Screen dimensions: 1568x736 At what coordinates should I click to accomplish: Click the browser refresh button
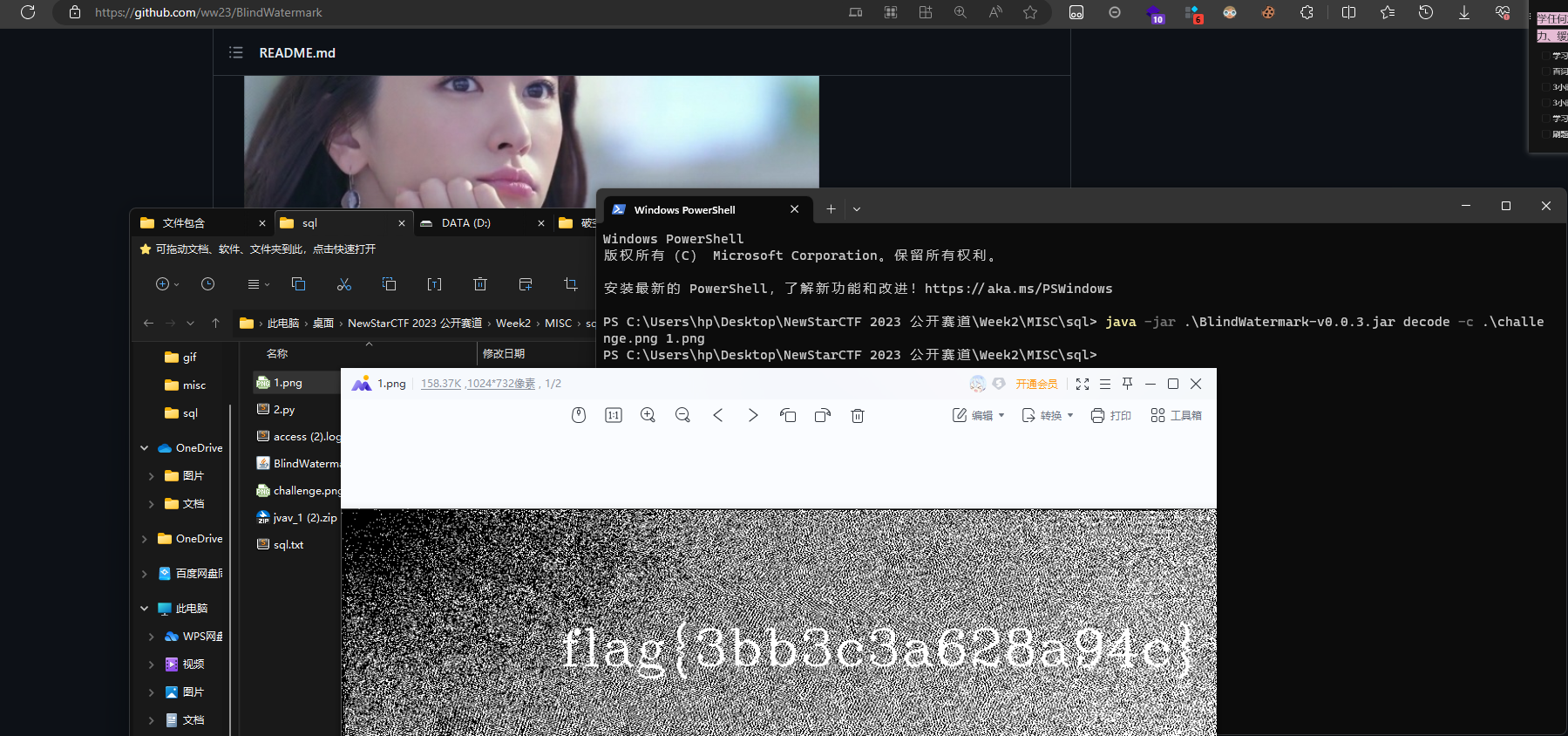(x=28, y=12)
